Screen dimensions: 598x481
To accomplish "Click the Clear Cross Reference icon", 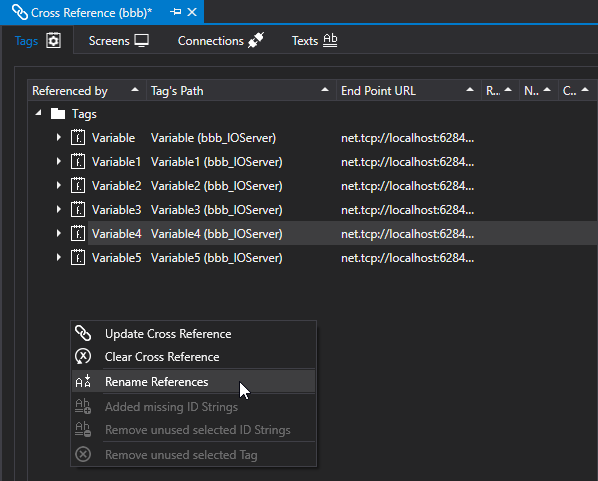I will [x=83, y=357].
